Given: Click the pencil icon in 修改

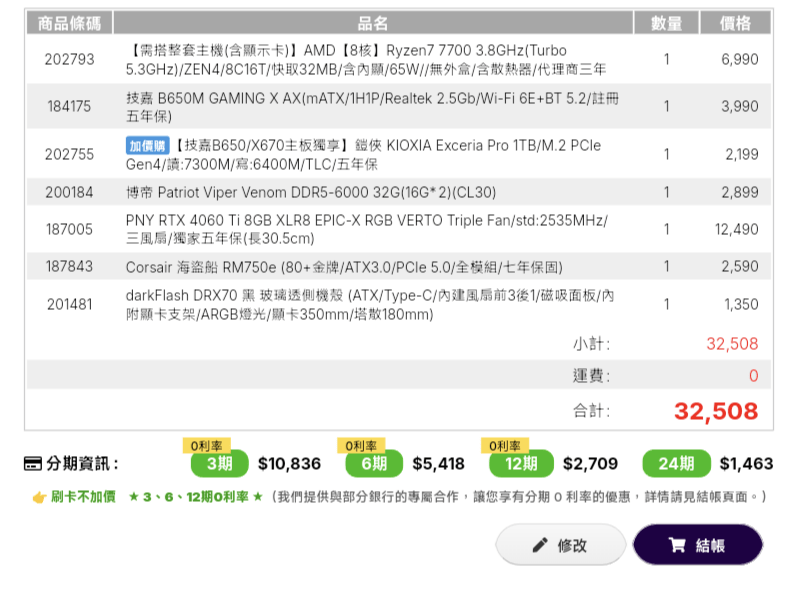Looking at the screenshot, I should [x=540, y=545].
